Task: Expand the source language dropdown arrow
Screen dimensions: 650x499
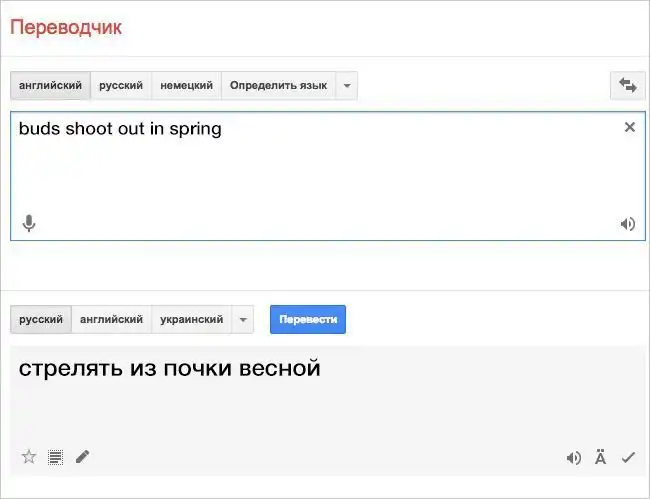Action: (x=346, y=86)
